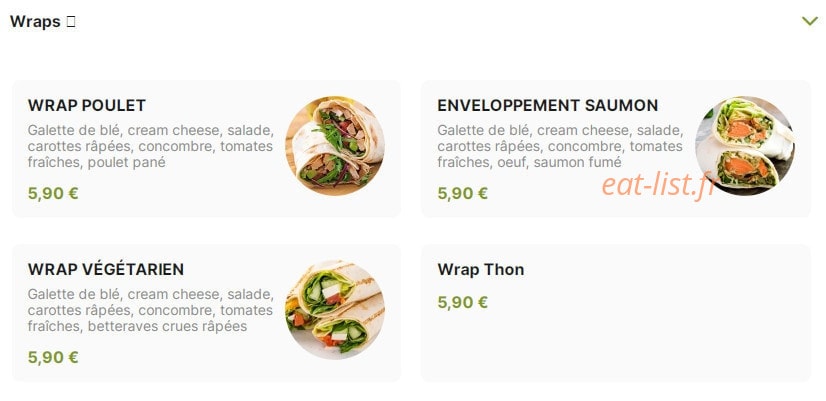Select the ENVELOPPEMENT SAUMON title
Viewport: 826px width, 401px height.
548,105
